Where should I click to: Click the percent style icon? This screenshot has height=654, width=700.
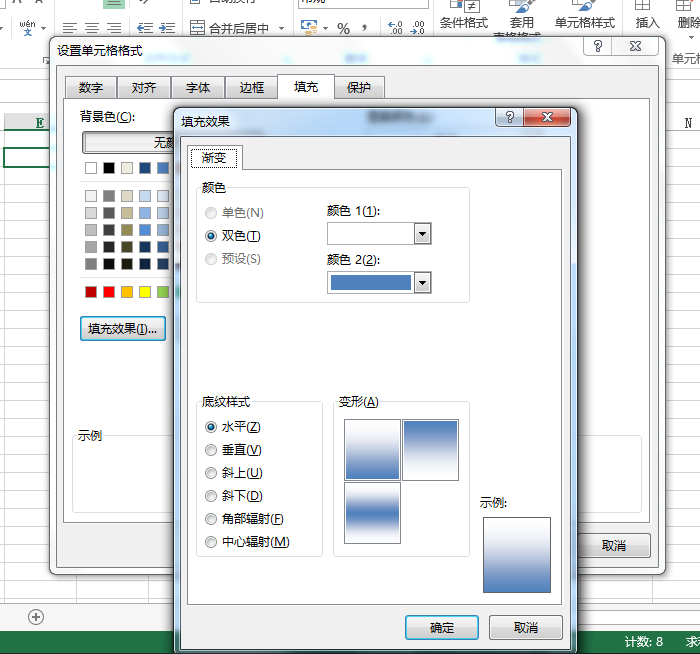click(343, 29)
